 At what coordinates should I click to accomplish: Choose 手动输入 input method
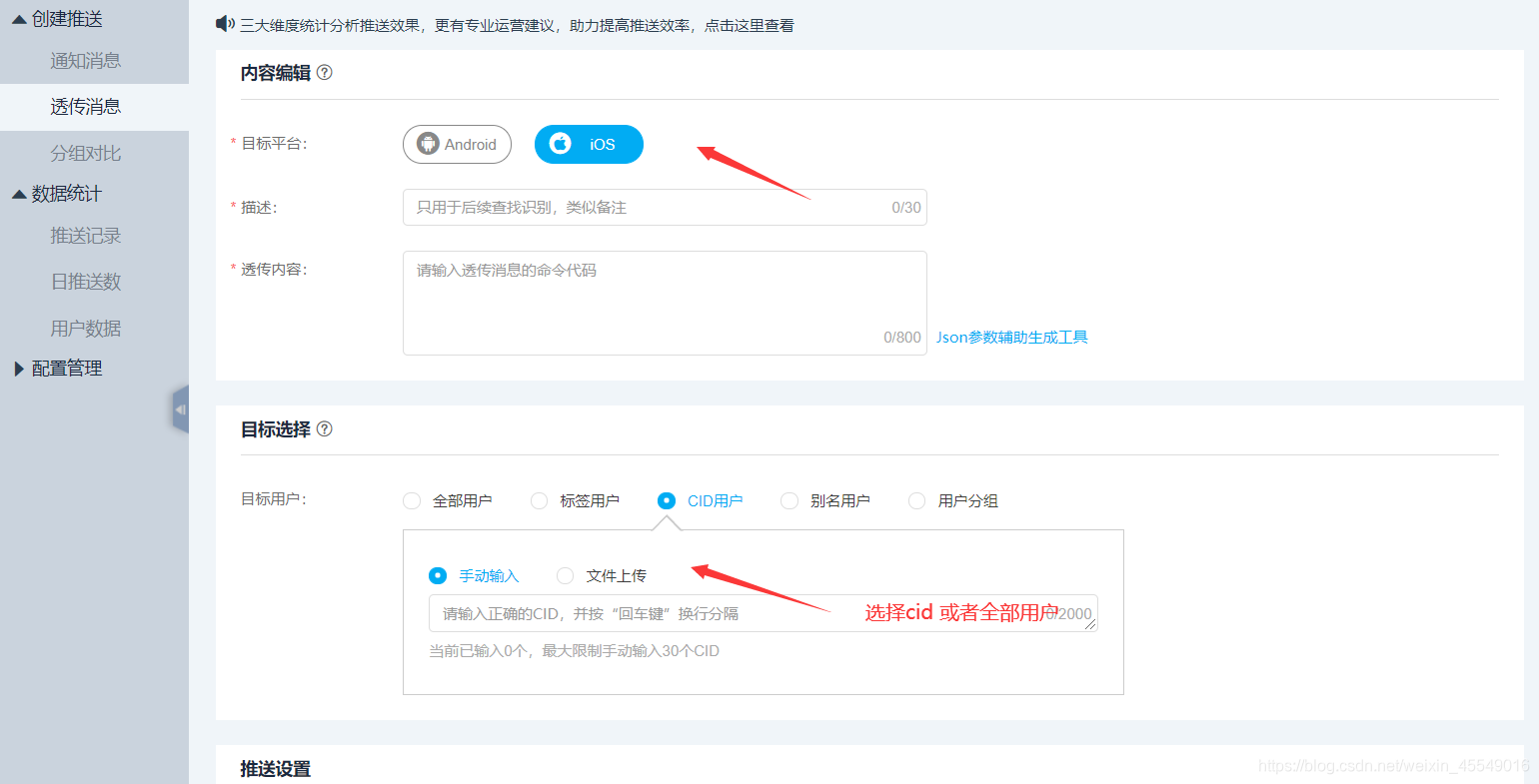tap(438, 575)
